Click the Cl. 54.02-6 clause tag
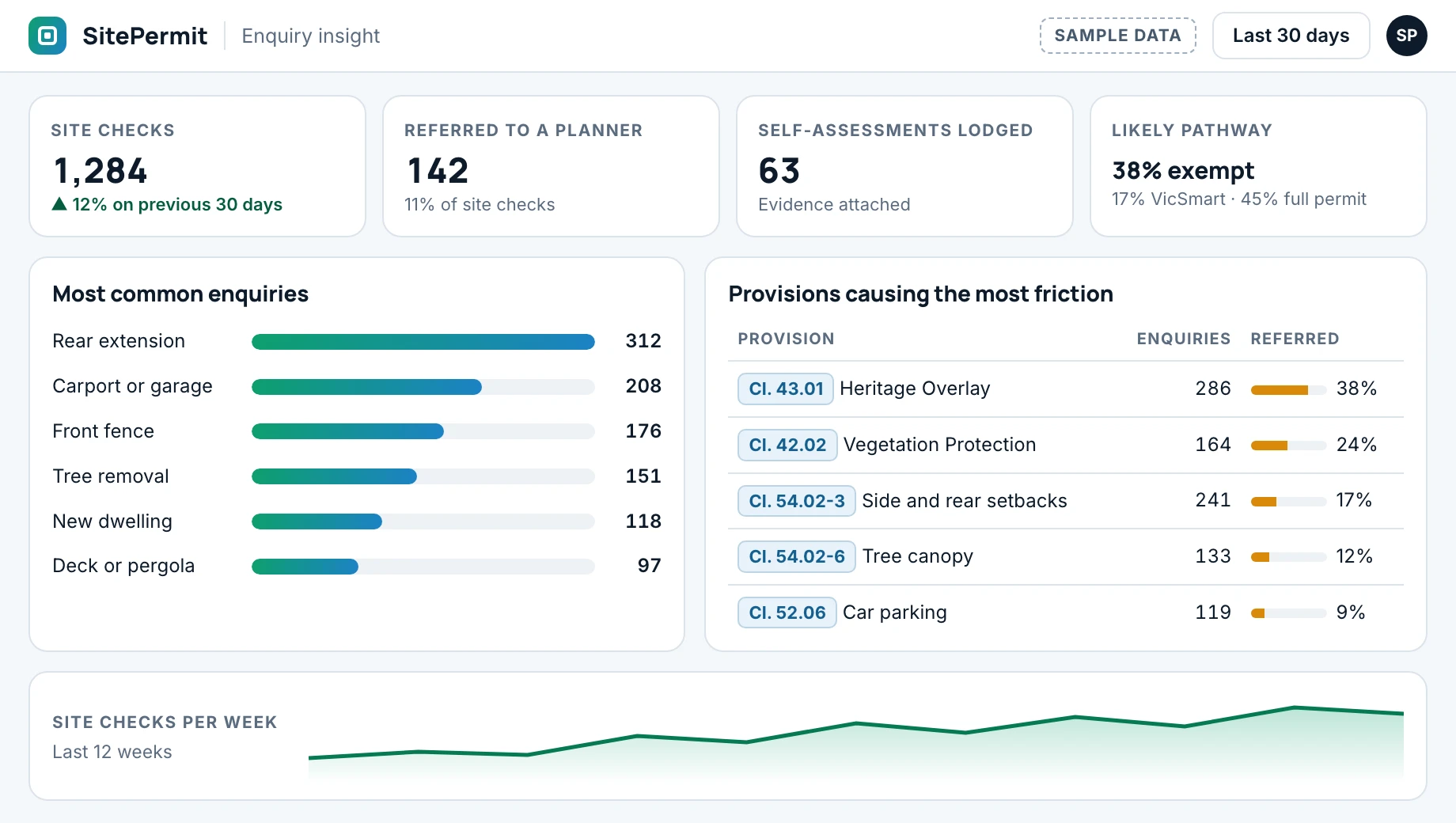Screen dimensions: 1456x823 click(x=796, y=556)
